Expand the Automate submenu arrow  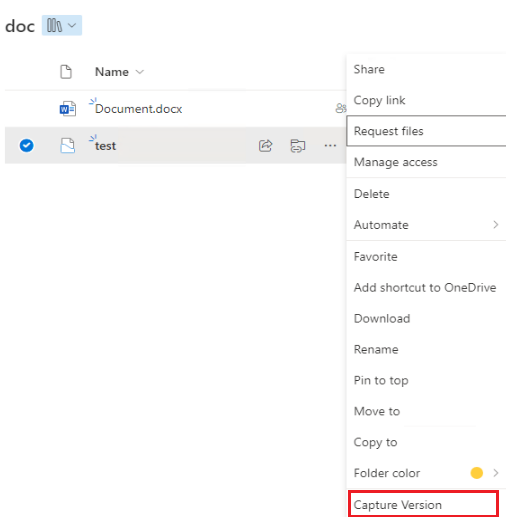tap(496, 225)
